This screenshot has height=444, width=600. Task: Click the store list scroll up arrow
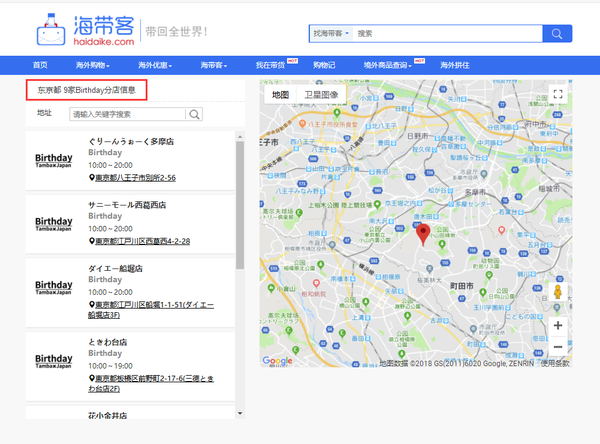[x=240, y=137]
